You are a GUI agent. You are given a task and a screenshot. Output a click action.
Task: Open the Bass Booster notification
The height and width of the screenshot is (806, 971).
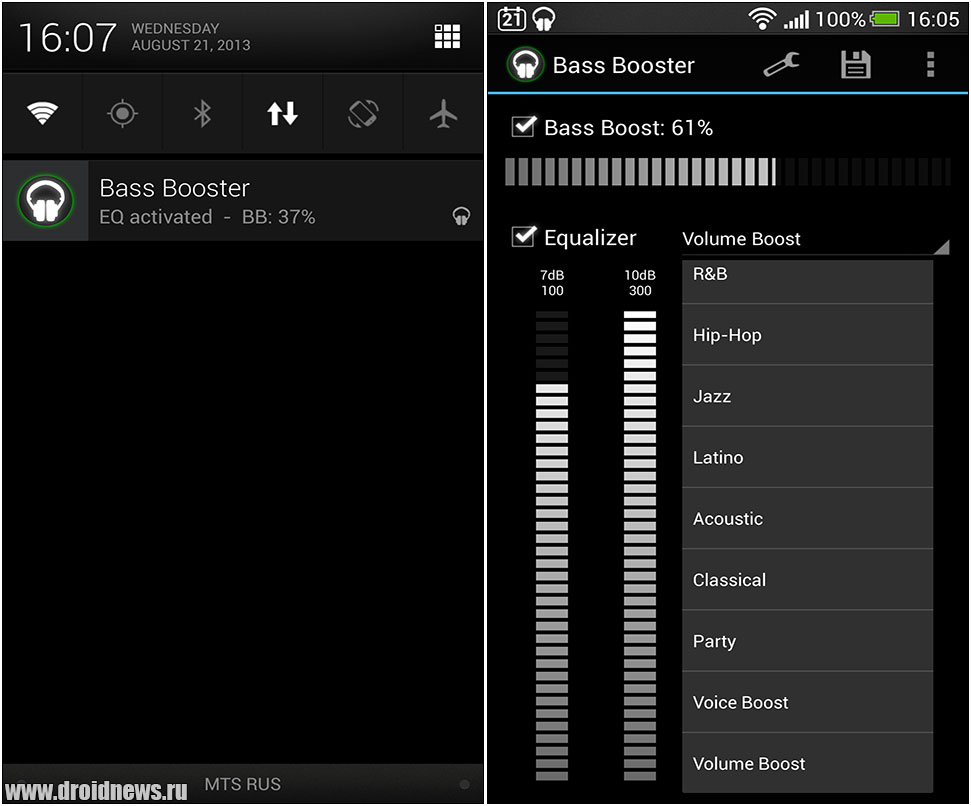click(243, 201)
